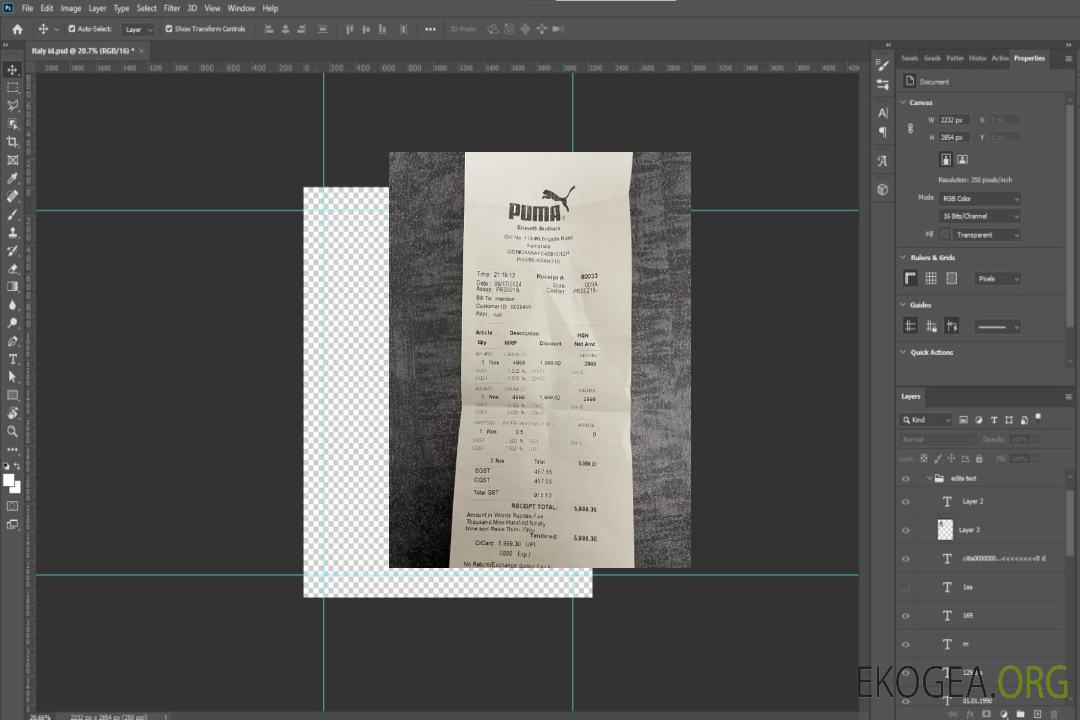Set canvas to portrait orientation
Image resolution: width=1080 pixels, height=720 pixels.
pos(946,160)
